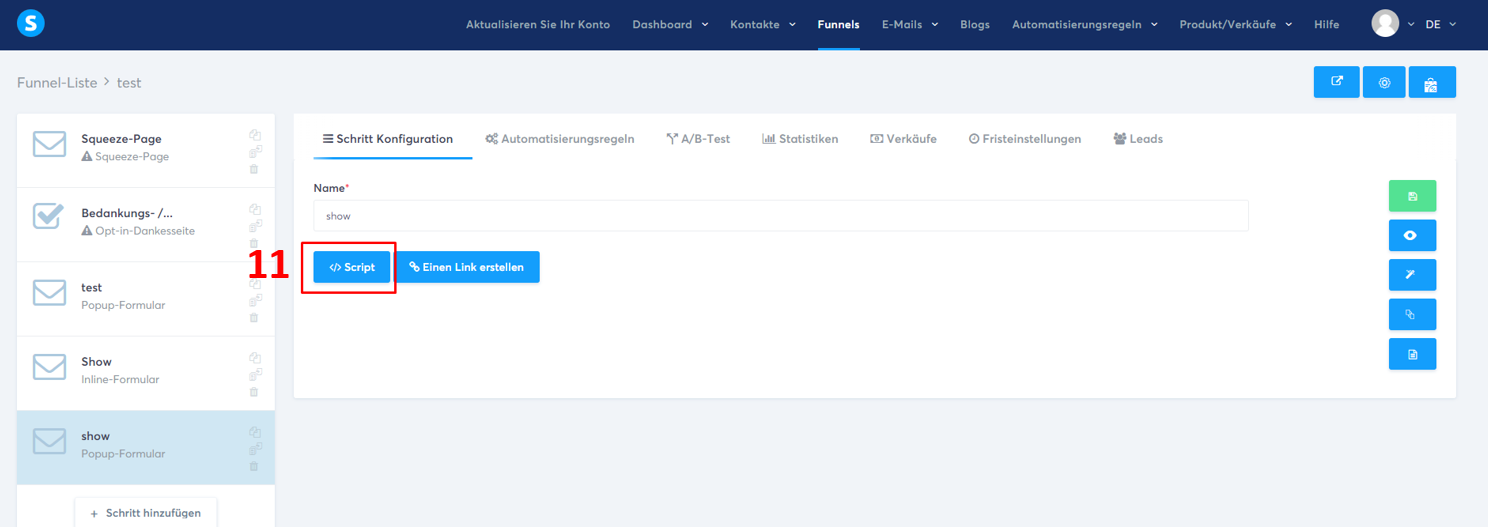Click top copy icon on selected show row
The width and height of the screenshot is (1488, 532).
[255, 432]
